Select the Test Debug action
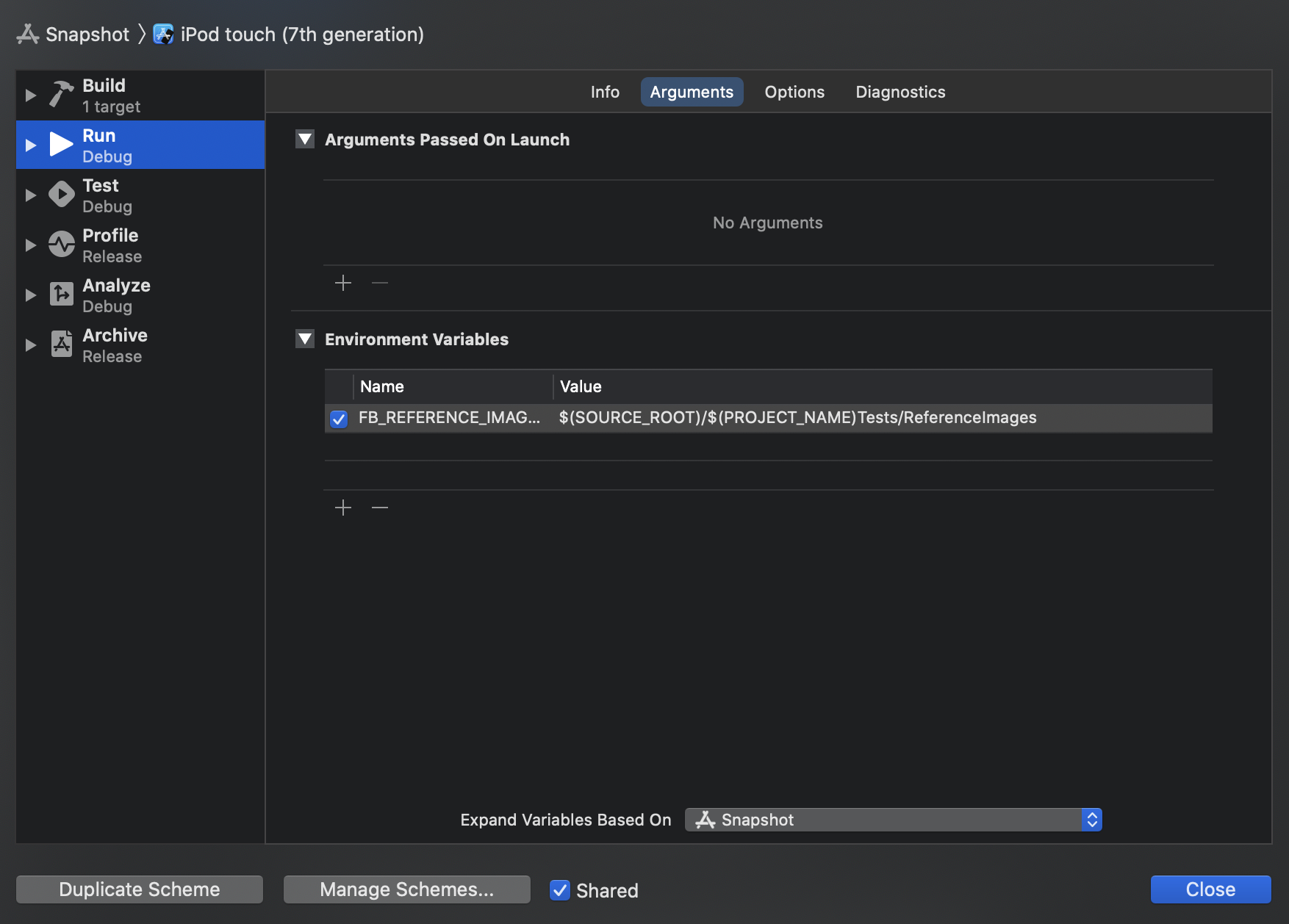The height and width of the screenshot is (924, 1289). (x=140, y=195)
